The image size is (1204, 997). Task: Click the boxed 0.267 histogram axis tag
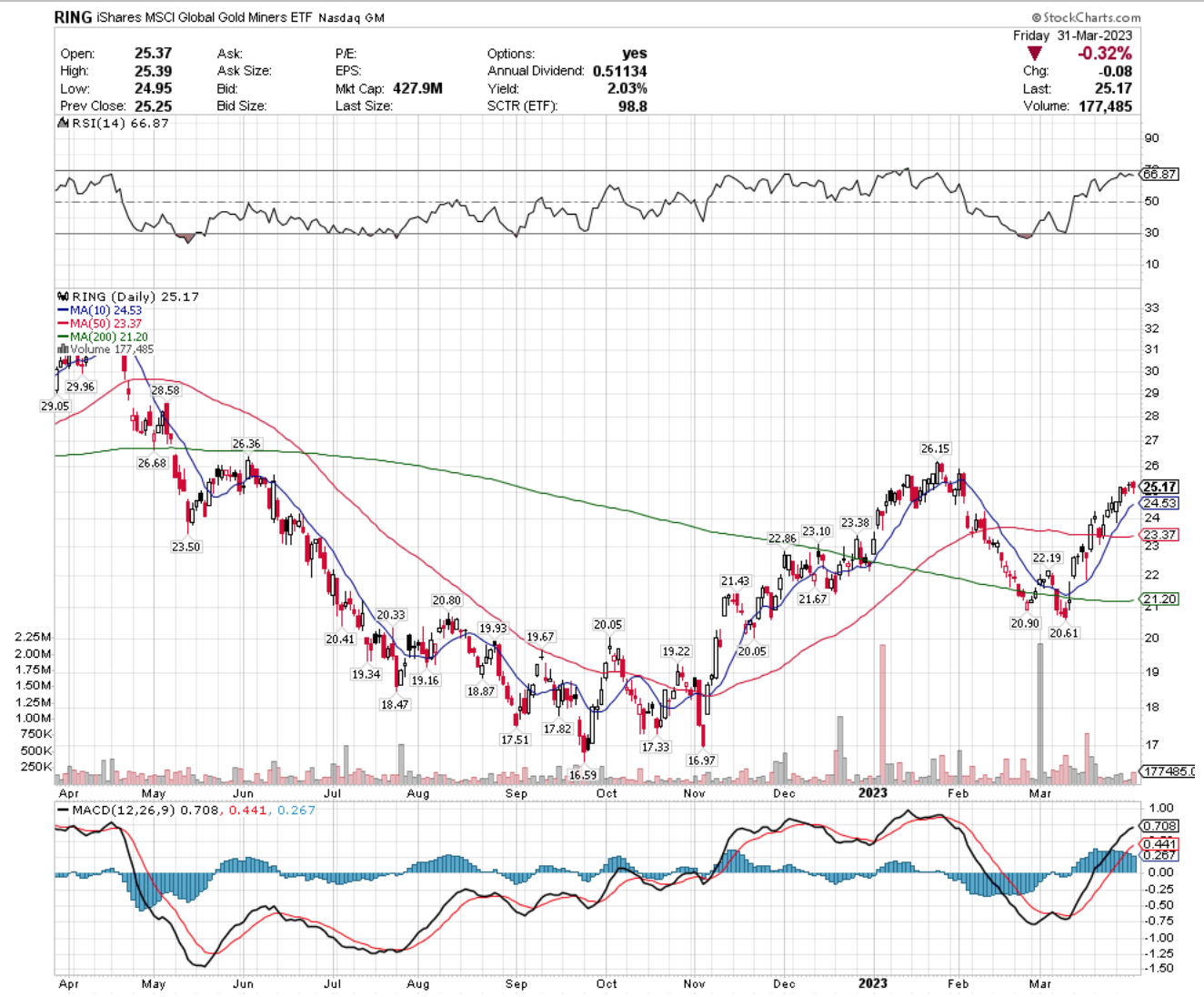[x=1160, y=855]
